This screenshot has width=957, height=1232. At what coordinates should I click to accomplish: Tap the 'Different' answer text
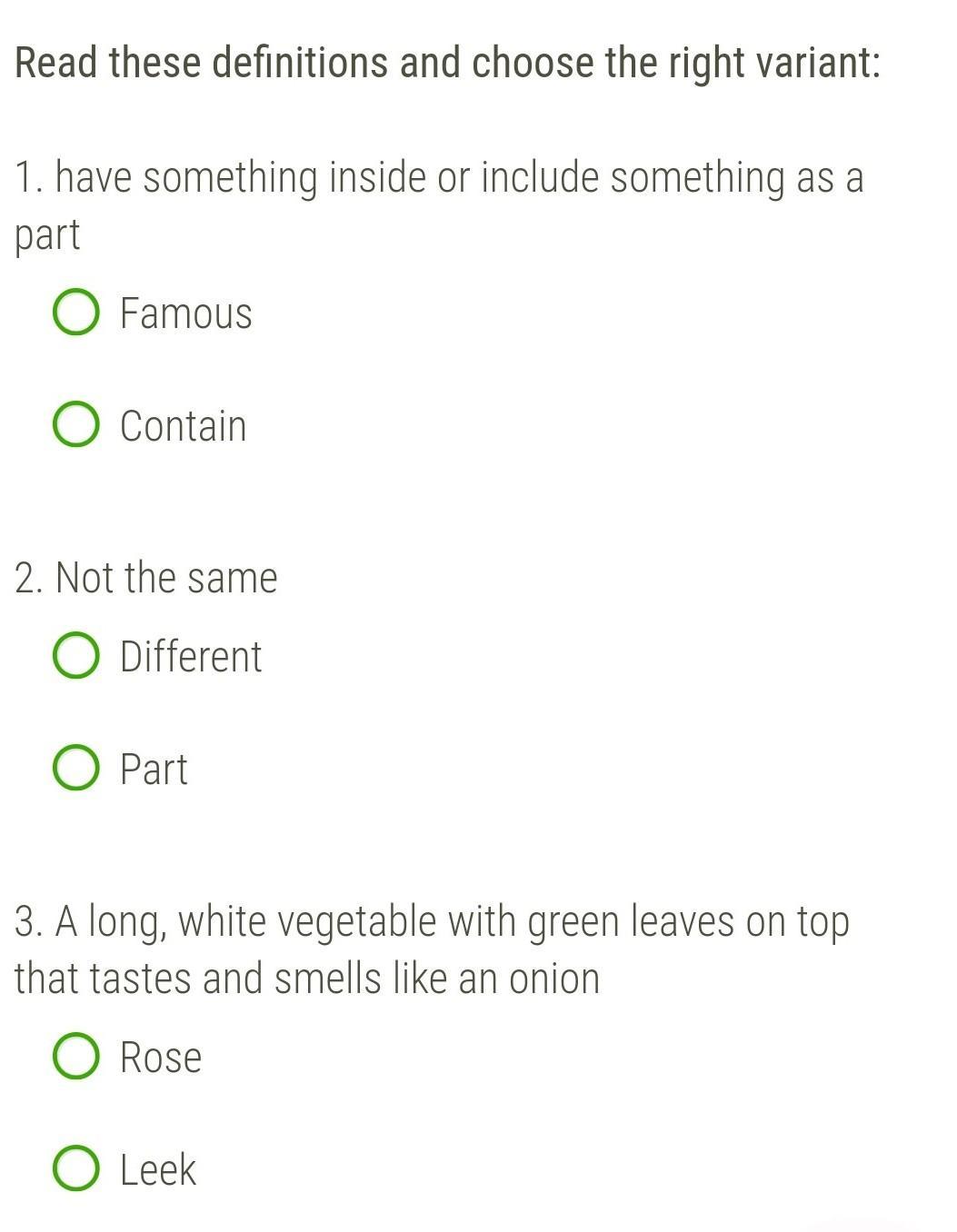point(191,657)
